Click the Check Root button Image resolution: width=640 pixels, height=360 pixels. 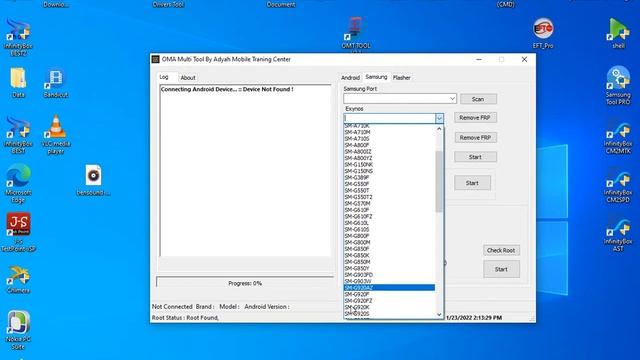point(501,250)
